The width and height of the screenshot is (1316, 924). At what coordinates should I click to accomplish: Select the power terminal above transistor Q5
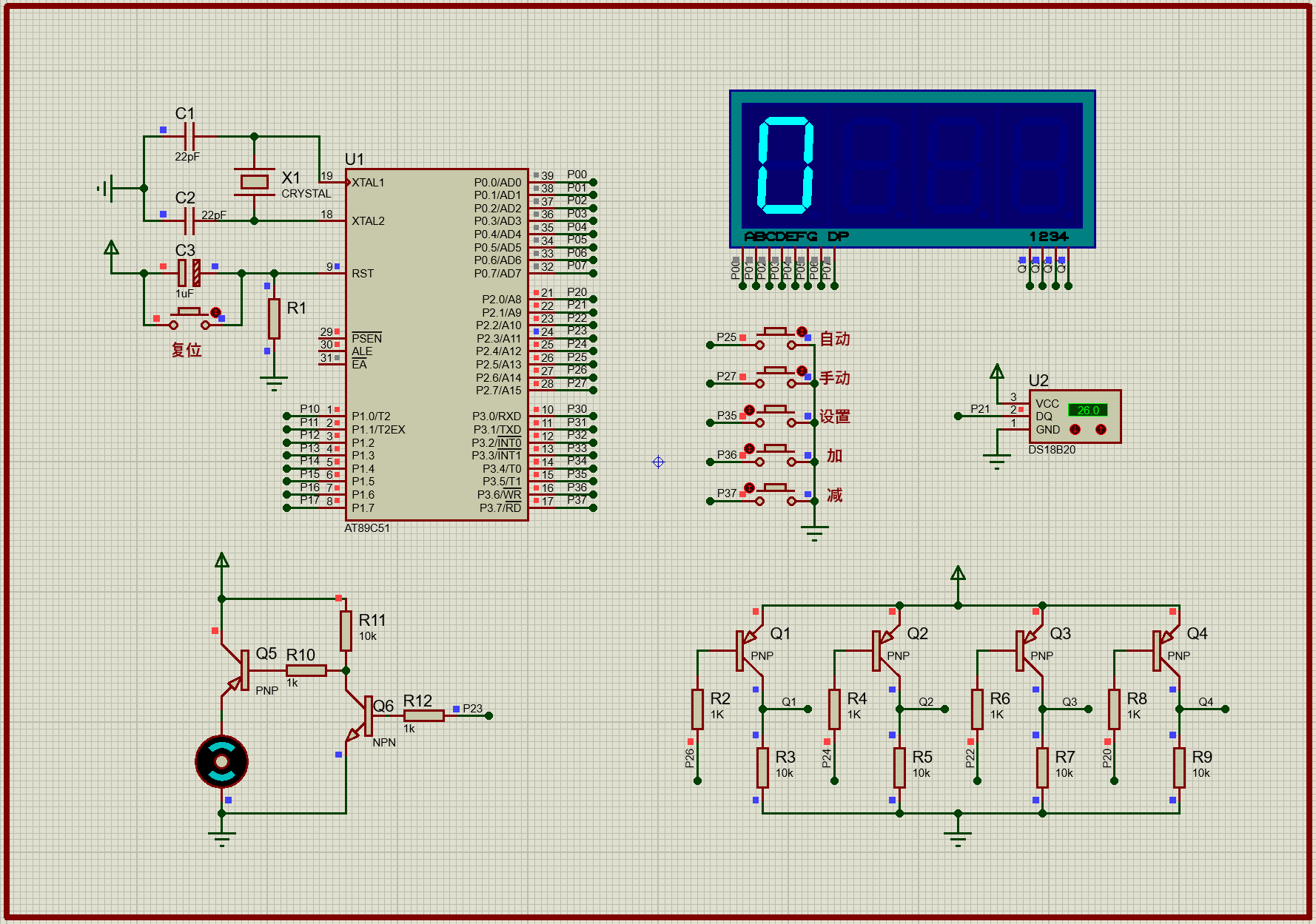point(221,561)
